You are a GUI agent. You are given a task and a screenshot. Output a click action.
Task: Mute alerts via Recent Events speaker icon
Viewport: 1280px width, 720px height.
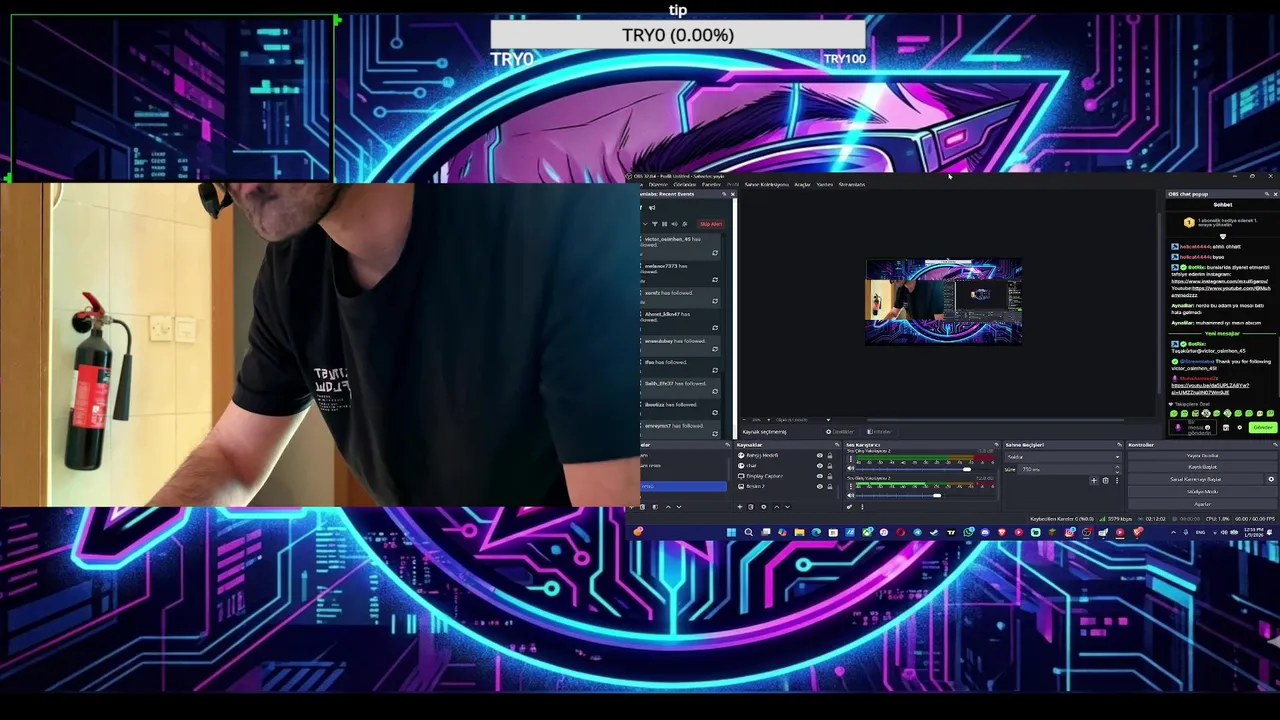pyautogui.click(x=674, y=224)
